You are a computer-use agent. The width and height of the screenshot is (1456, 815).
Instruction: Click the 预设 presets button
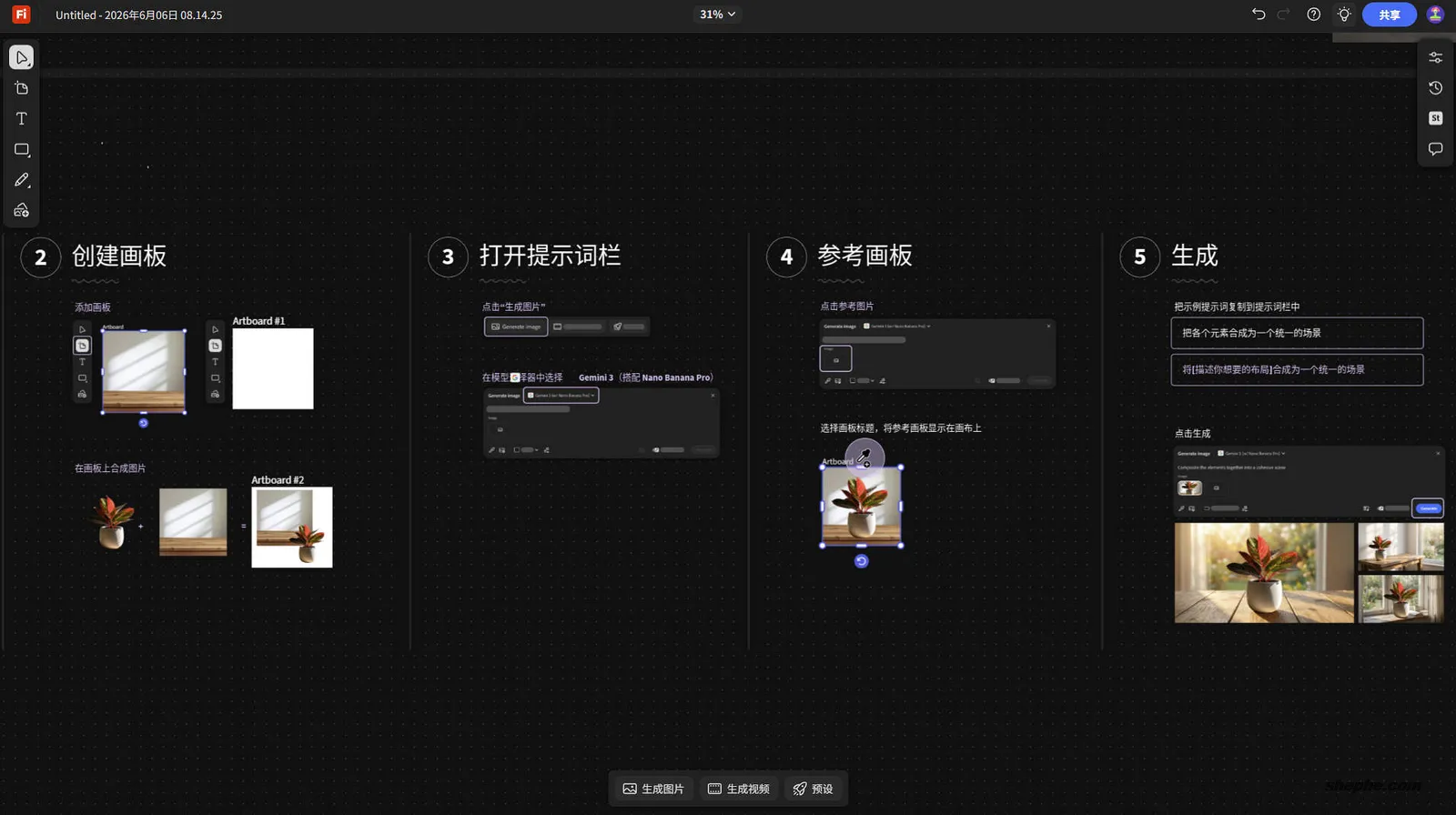(x=813, y=789)
